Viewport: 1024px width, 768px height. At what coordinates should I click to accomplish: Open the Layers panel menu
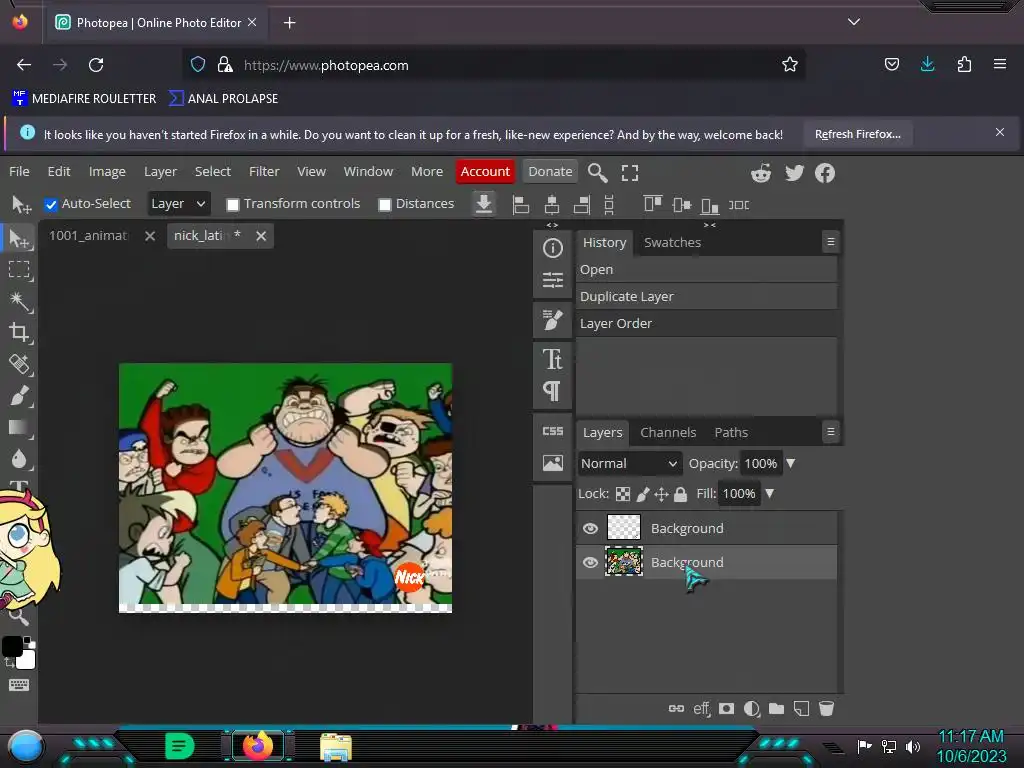(x=831, y=432)
